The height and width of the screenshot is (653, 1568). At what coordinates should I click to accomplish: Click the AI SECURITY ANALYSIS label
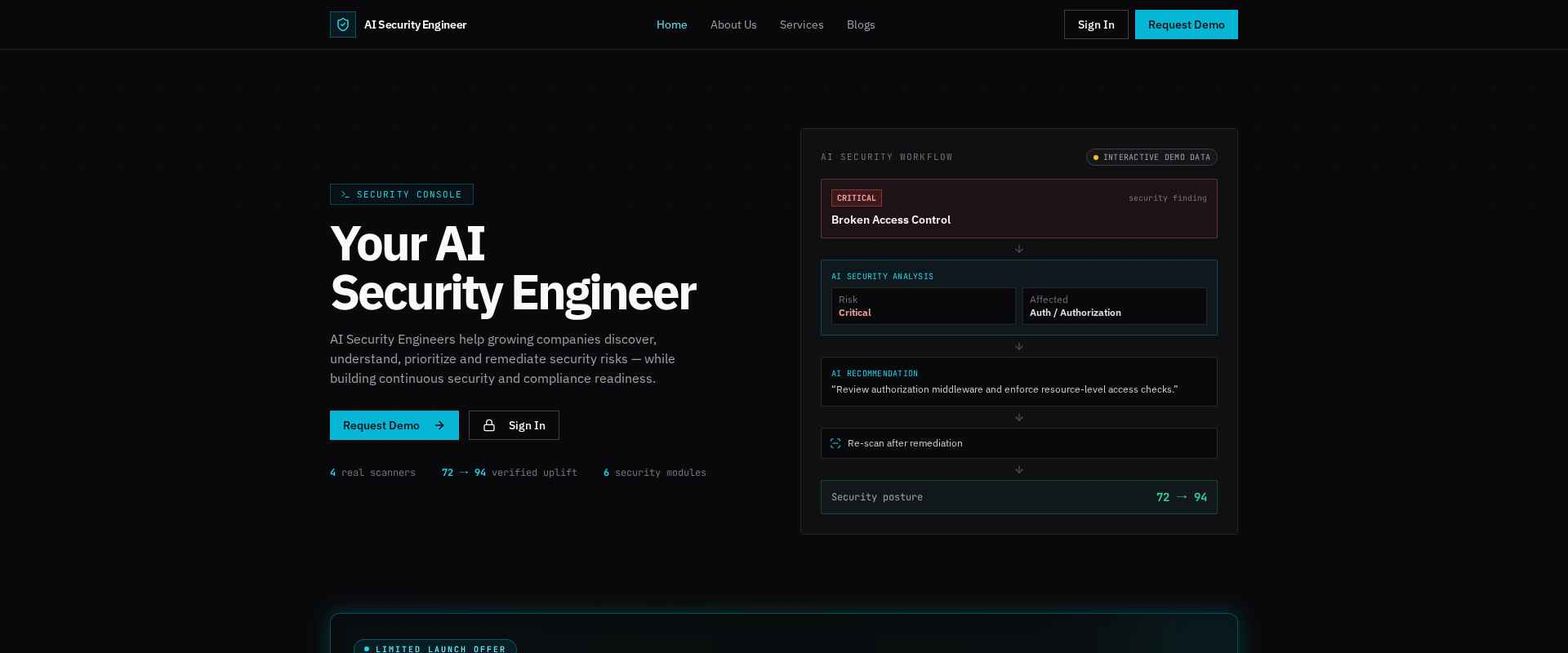882,276
